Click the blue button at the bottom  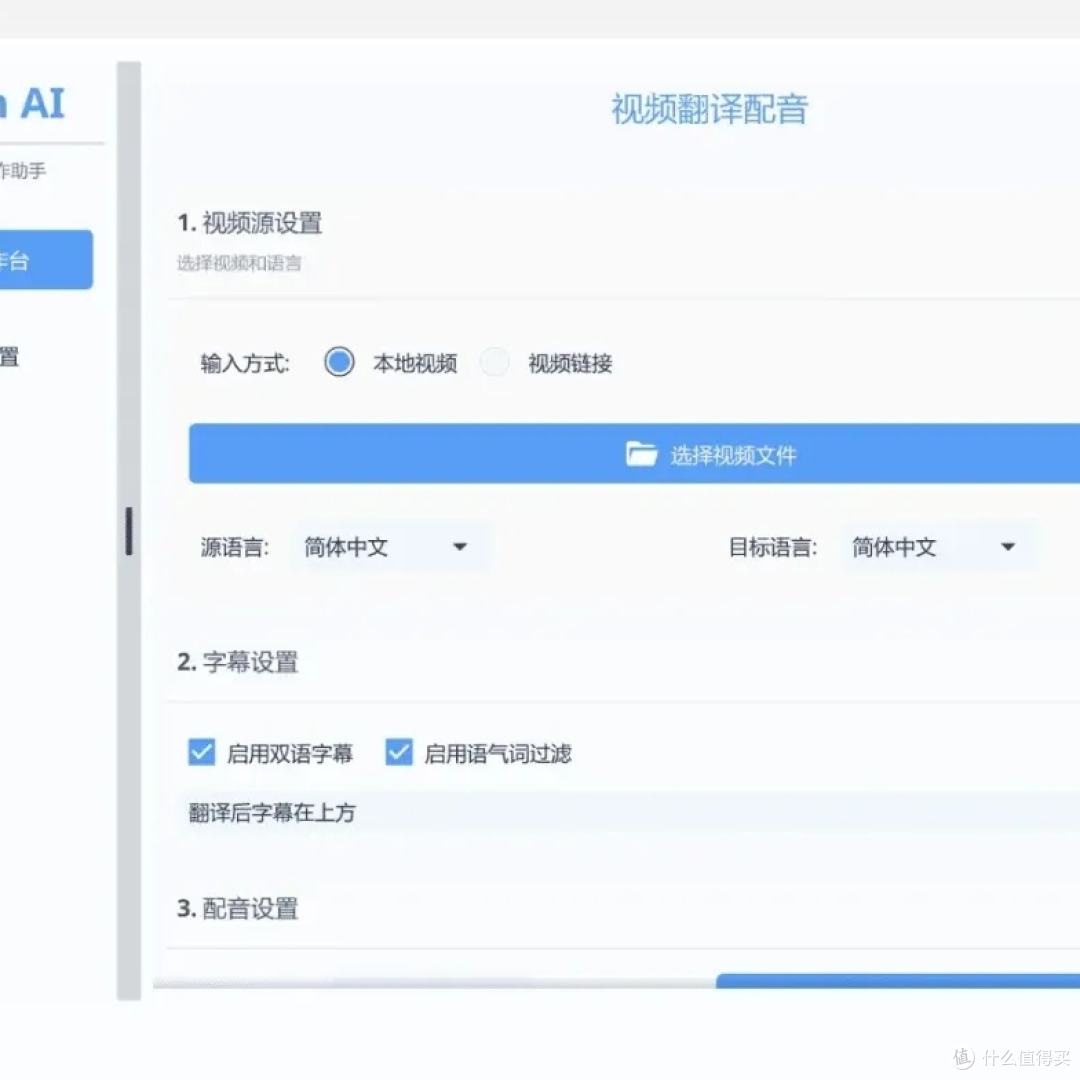pos(897,981)
